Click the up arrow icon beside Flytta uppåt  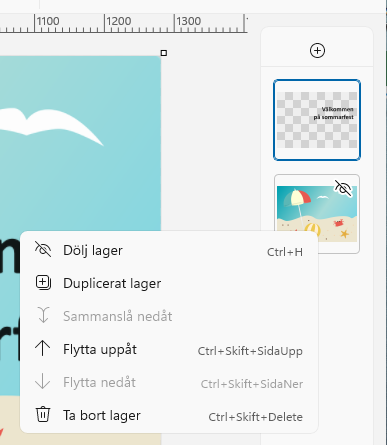(43, 348)
